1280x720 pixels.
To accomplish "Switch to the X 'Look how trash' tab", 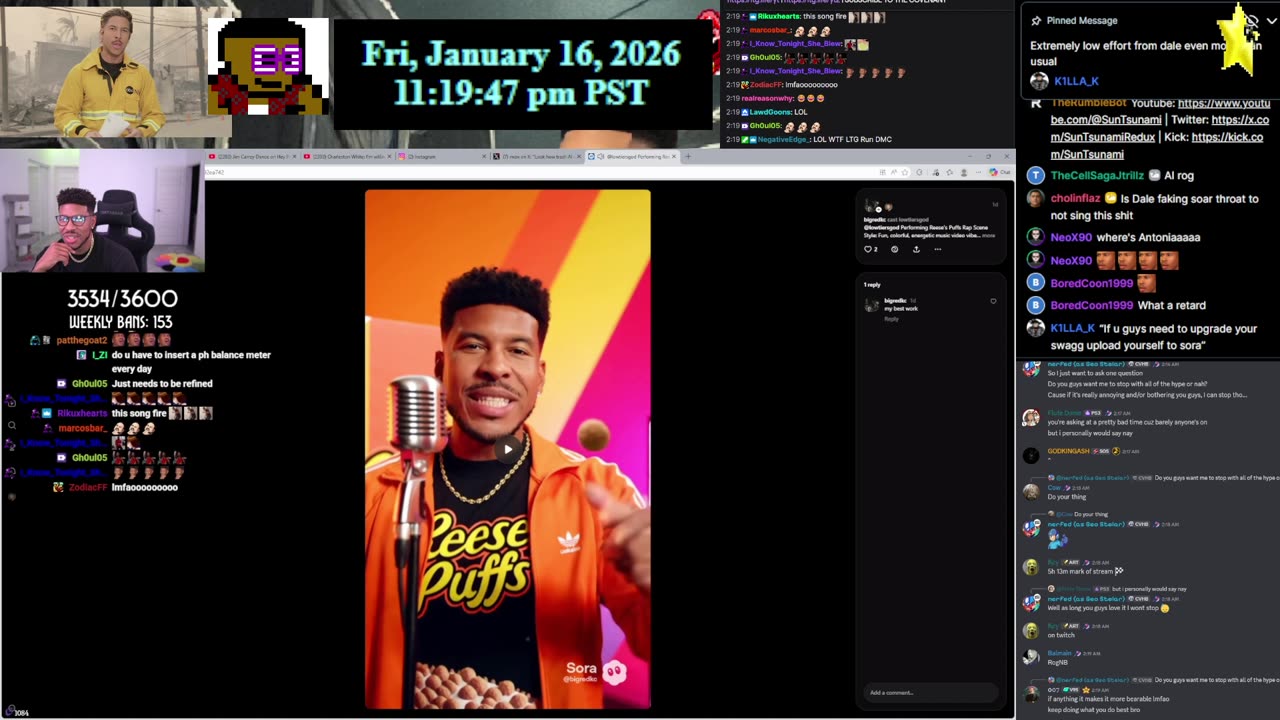I will 536,156.
